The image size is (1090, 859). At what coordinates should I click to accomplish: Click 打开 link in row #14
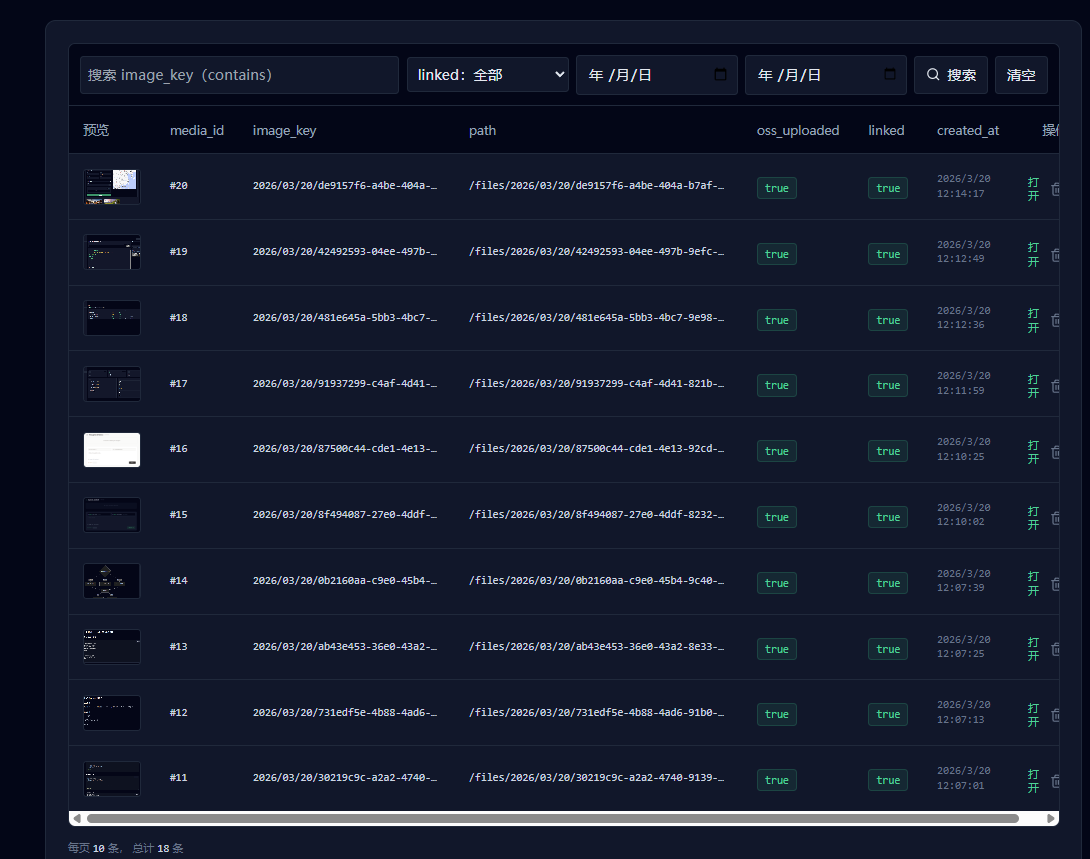[1034, 583]
